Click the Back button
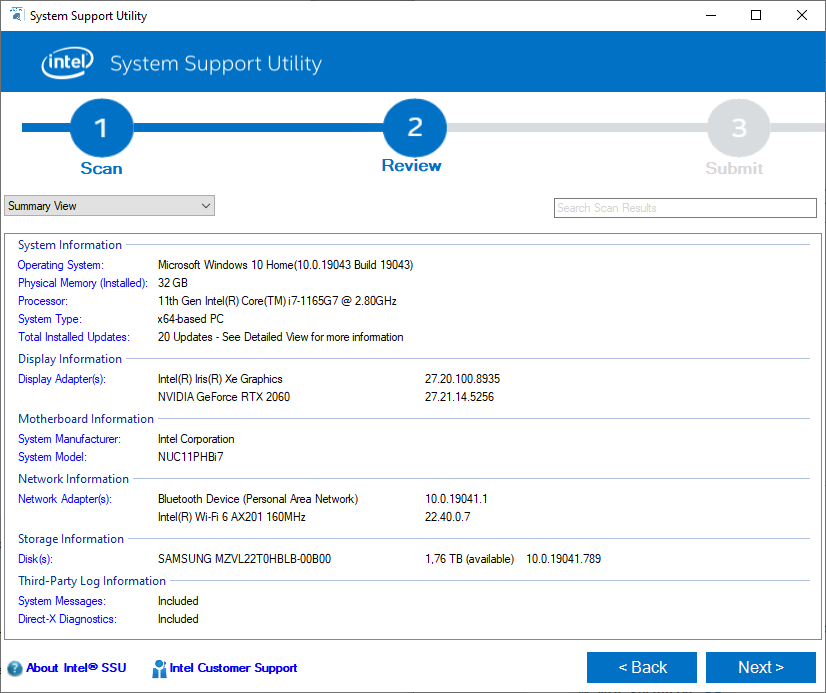The height and width of the screenshot is (693, 826). click(x=642, y=667)
